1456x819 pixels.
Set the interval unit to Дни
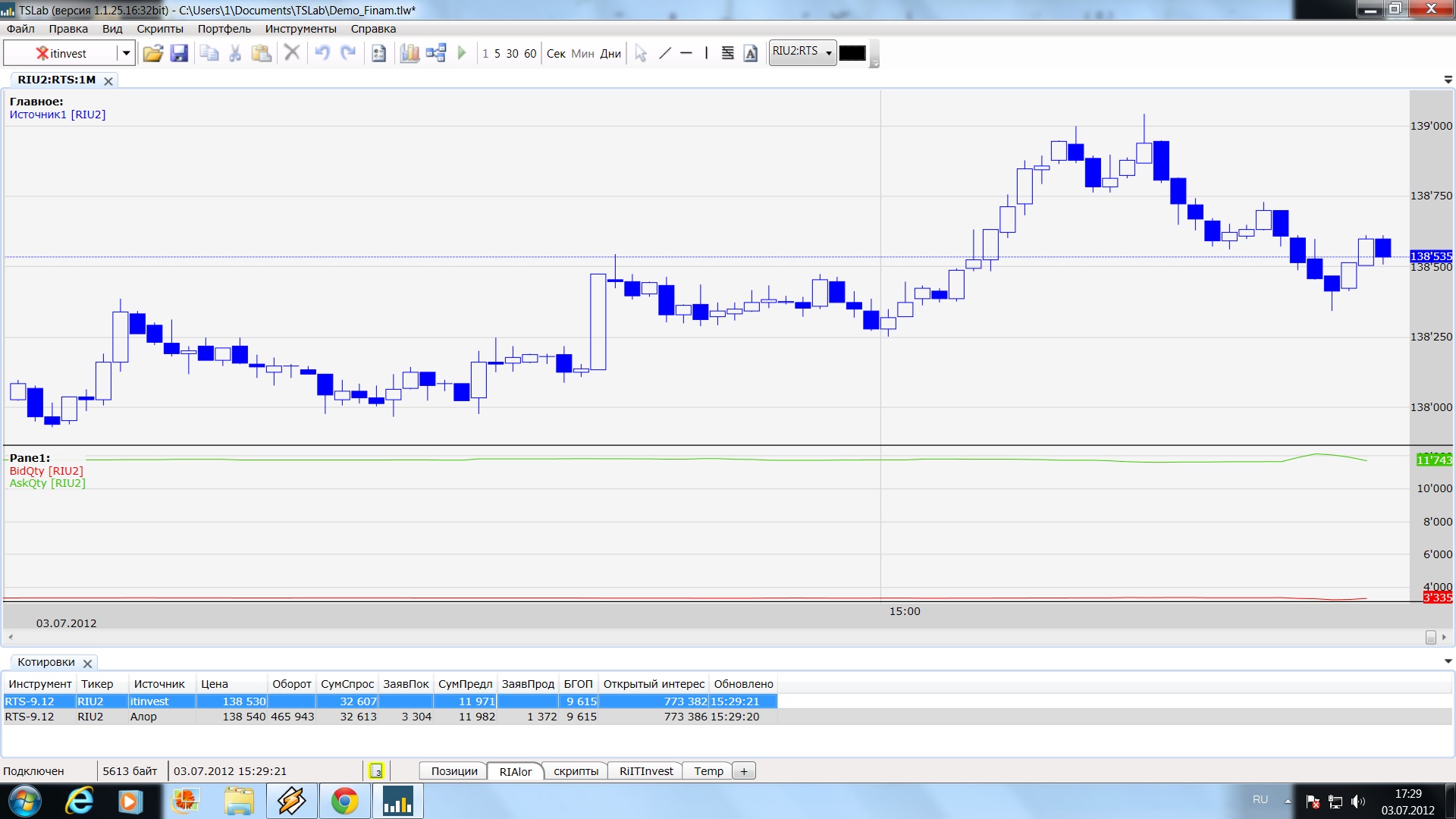pos(610,54)
